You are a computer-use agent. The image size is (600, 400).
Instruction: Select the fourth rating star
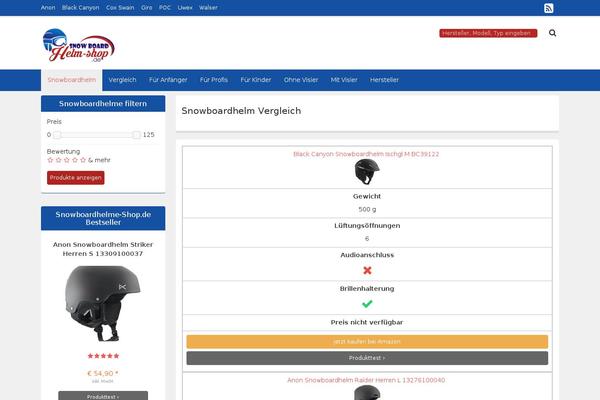75,160
